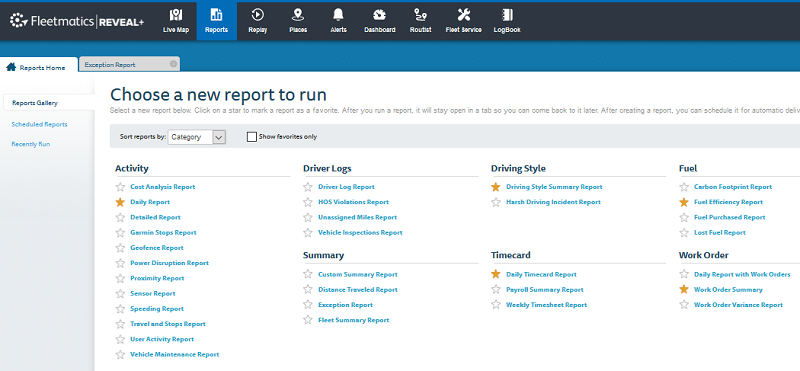Favorite the Vehicle Maintenance Report star
Viewport: 800px width, 371px height.
pyautogui.click(x=120, y=355)
